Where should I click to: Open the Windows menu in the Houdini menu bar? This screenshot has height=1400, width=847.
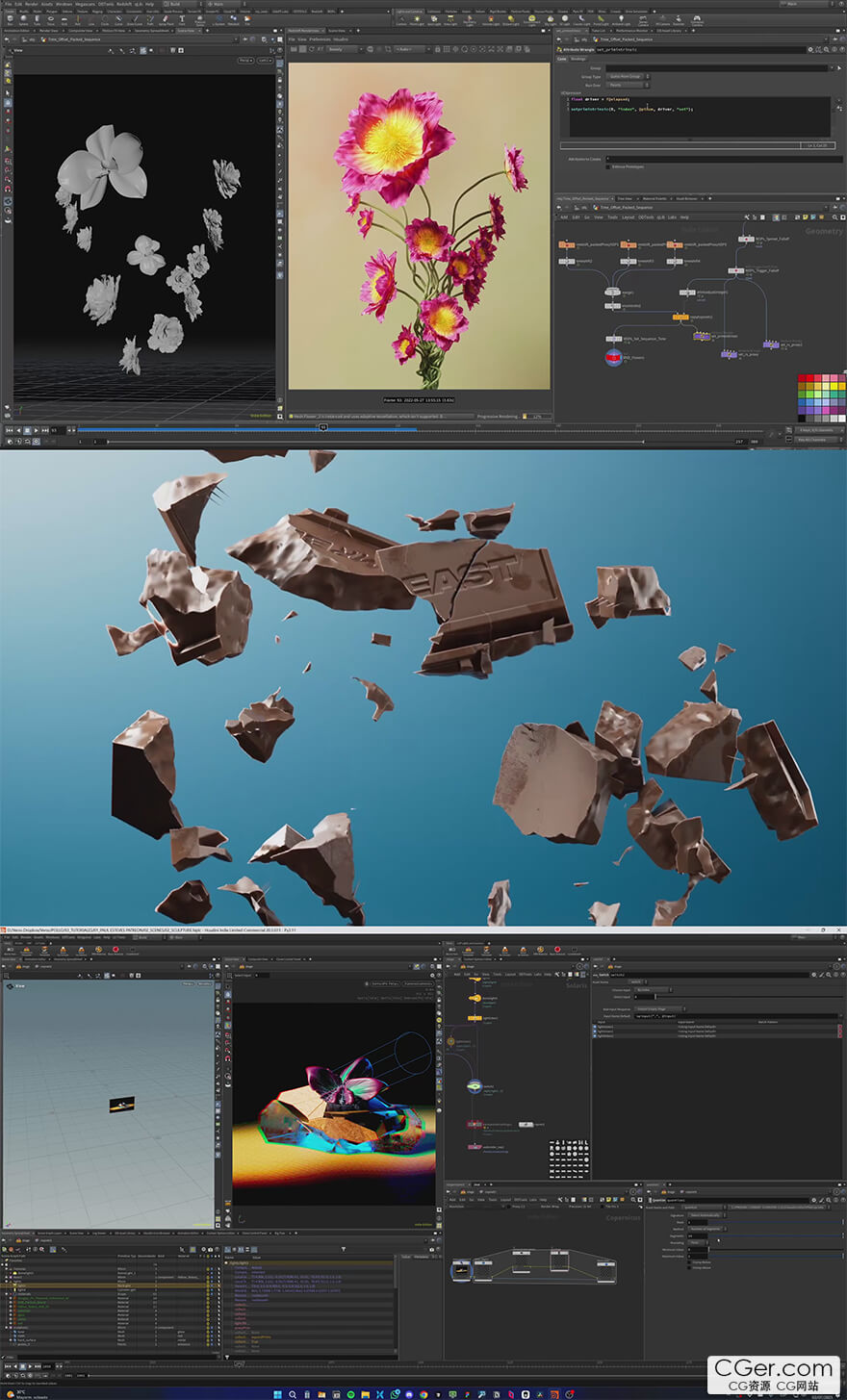64,4
